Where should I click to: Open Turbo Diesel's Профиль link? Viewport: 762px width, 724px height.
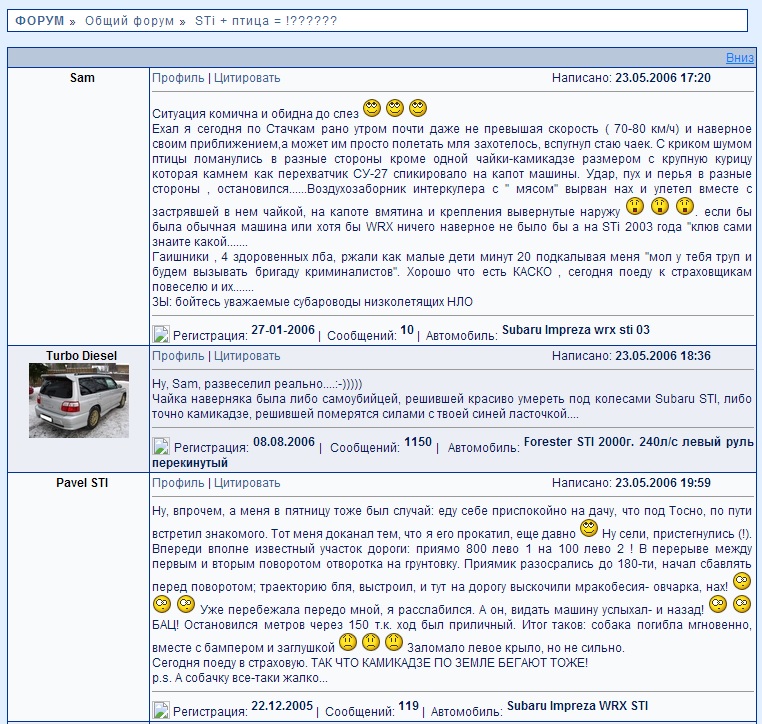point(177,356)
